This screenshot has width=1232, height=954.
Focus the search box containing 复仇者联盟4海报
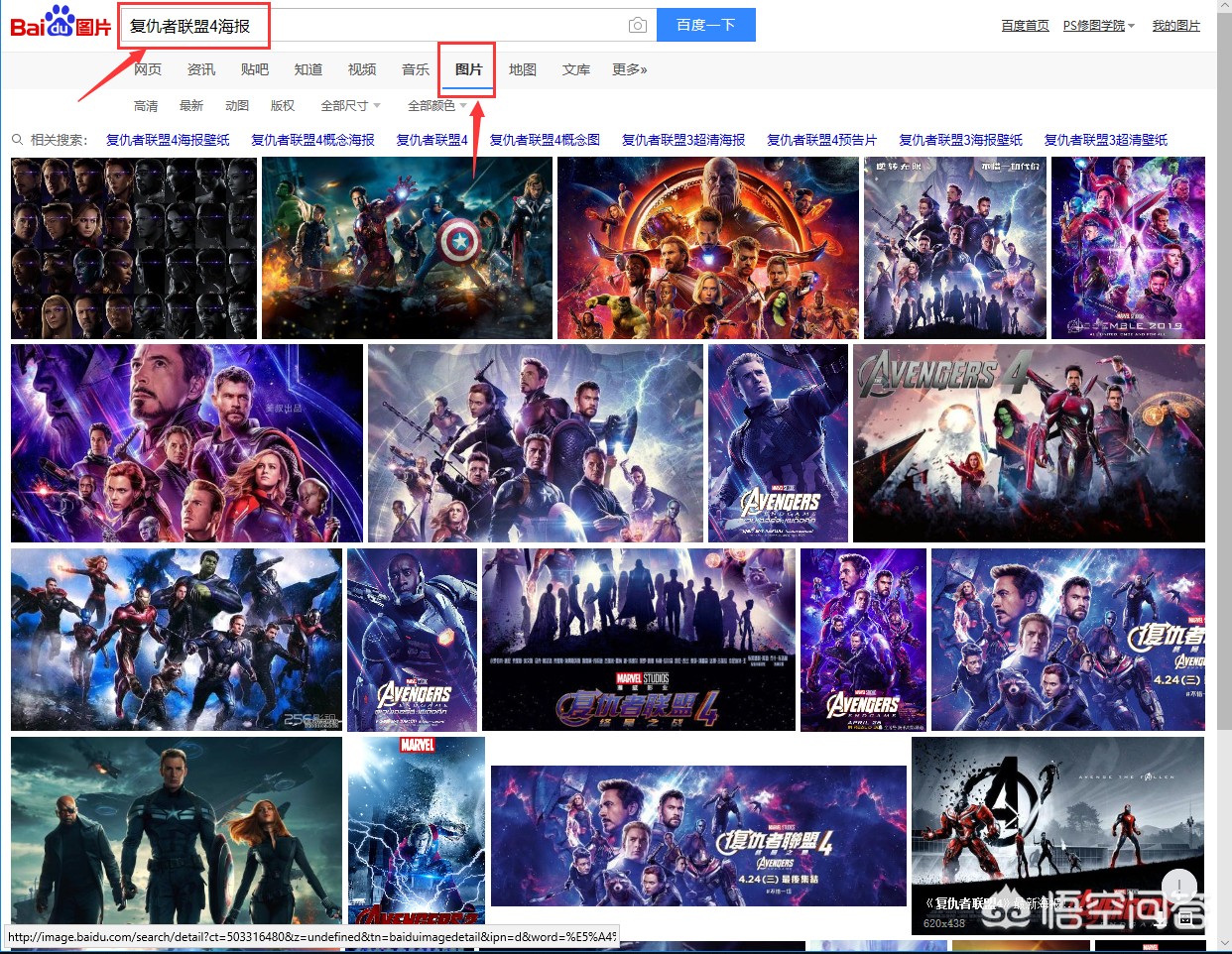click(x=387, y=25)
